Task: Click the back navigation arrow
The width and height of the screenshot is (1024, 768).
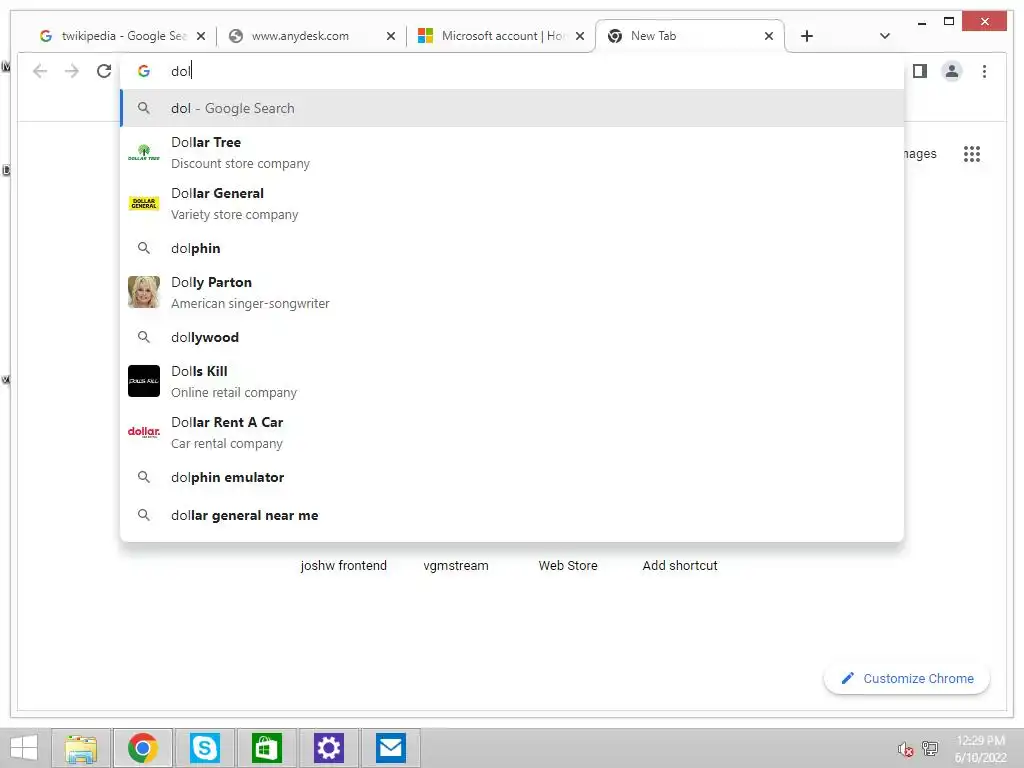Action: (x=40, y=71)
